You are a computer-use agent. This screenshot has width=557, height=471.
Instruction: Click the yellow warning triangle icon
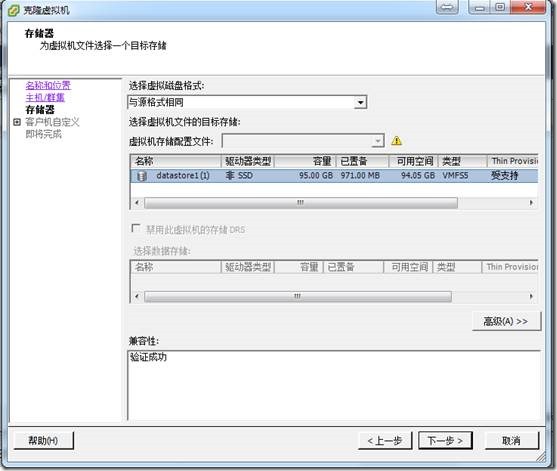(x=396, y=141)
